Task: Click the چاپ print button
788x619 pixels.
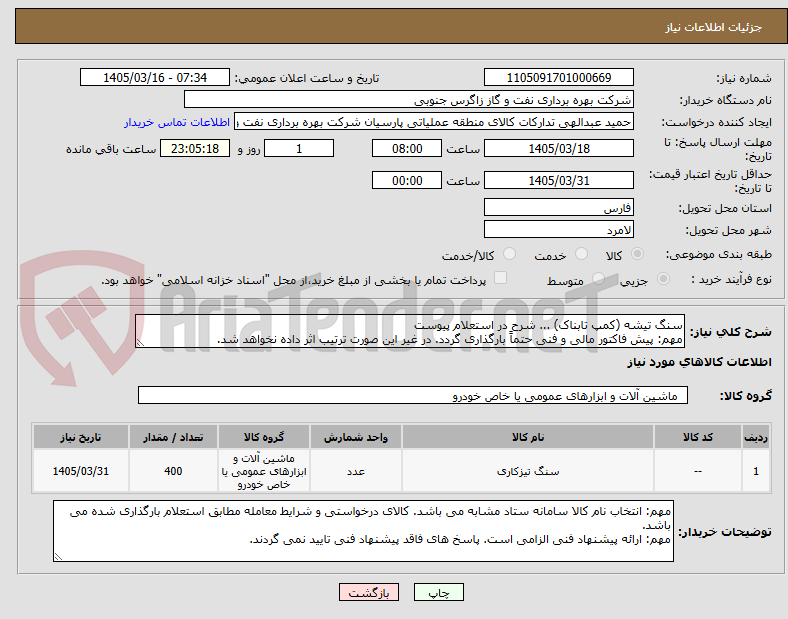Action: tap(439, 592)
